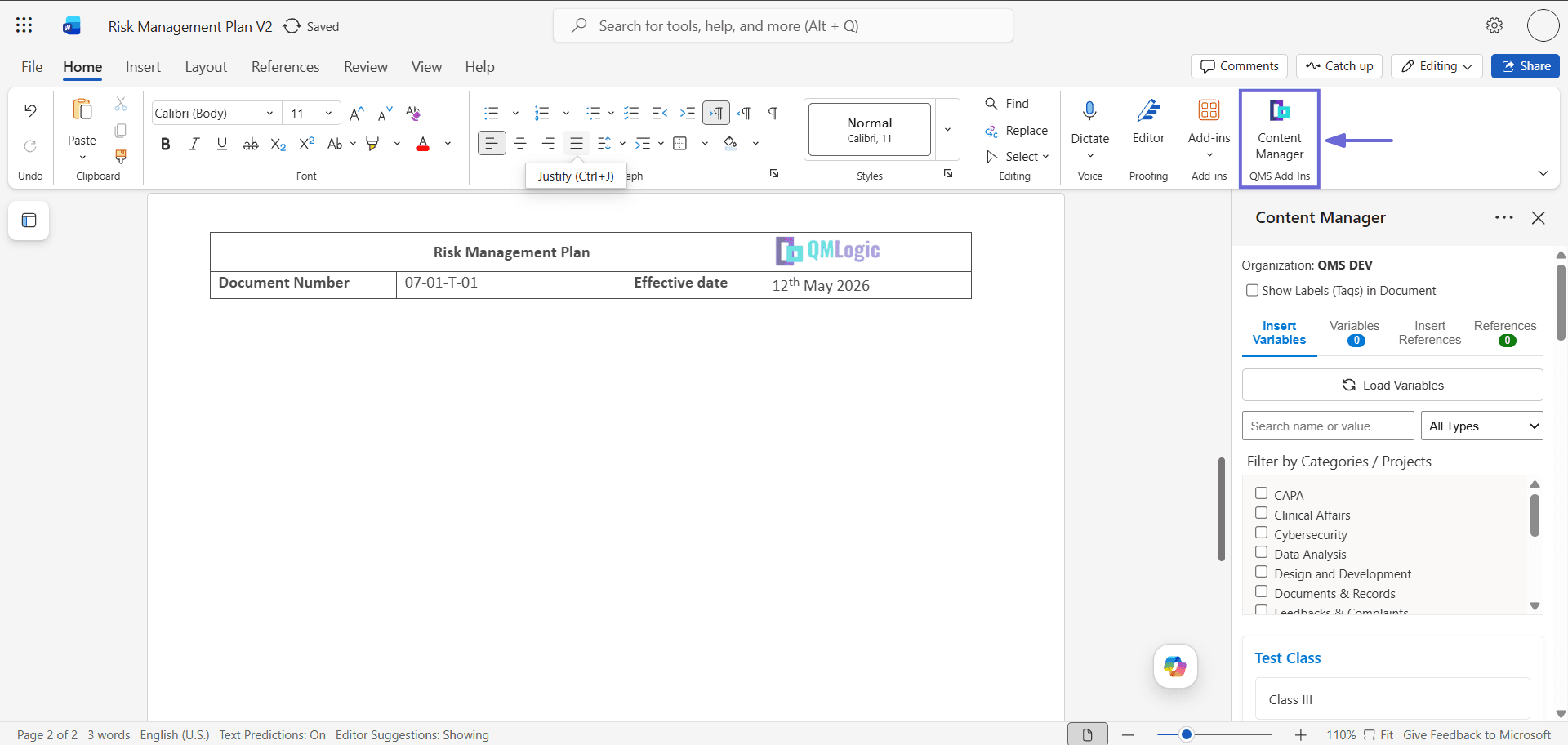Check the Clinical Affairs category
The width and height of the screenshot is (1568, 745).
pyautogui.click(x=1262, y=513)
